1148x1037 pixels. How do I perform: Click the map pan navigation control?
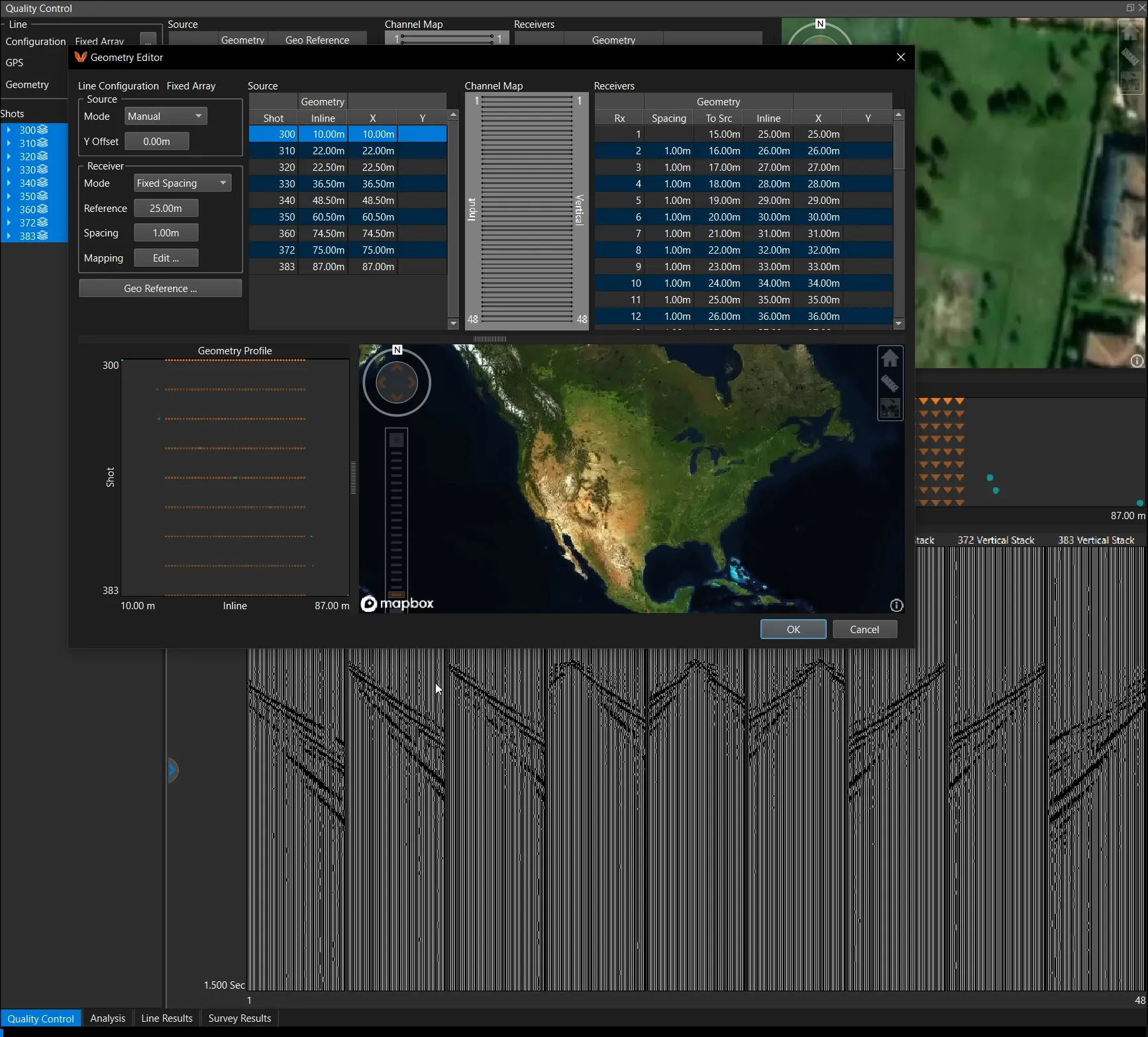pyautogui.click(x=397, y=383)
